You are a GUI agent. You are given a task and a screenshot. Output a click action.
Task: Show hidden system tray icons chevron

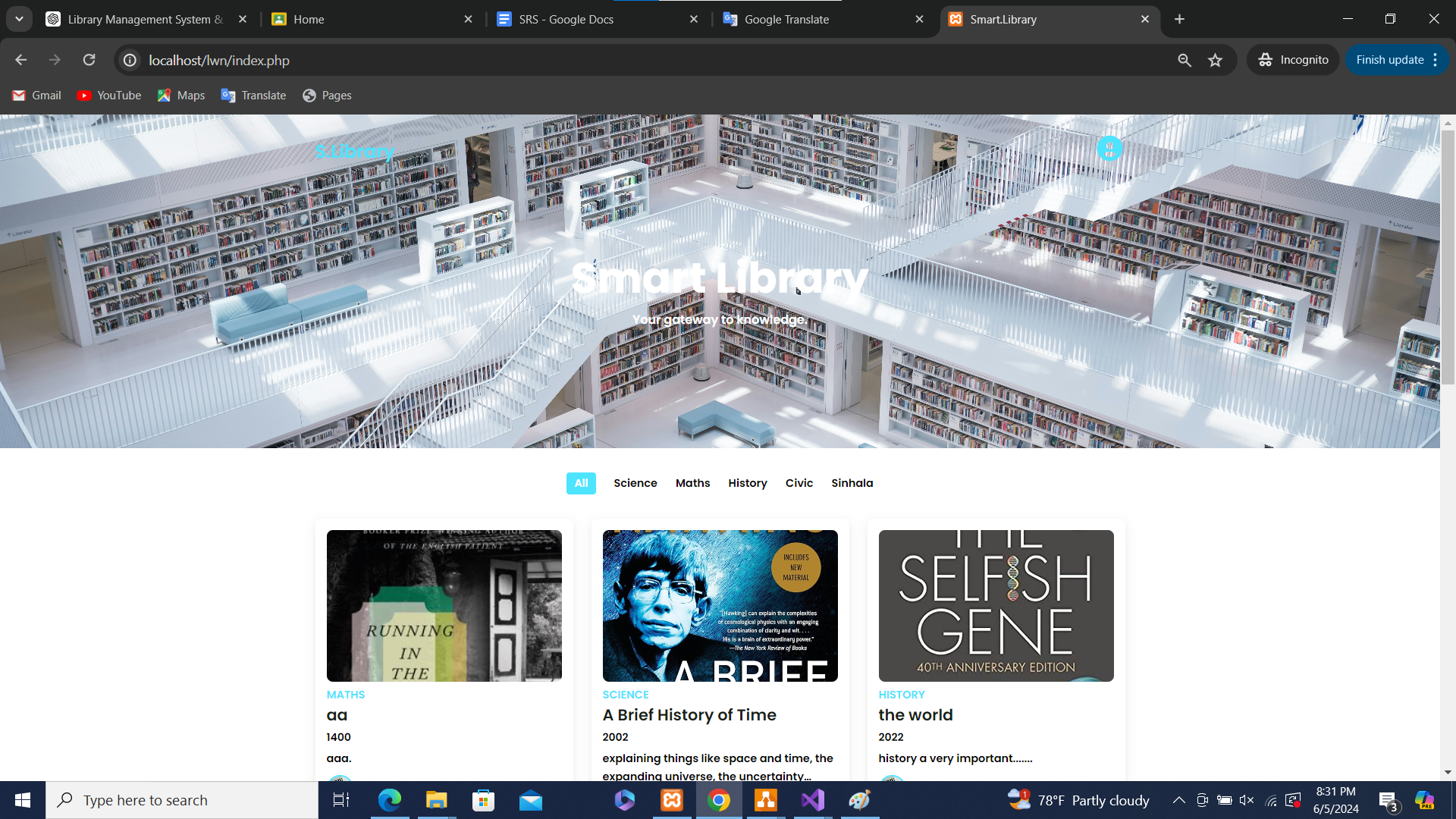coord(1178,800)
